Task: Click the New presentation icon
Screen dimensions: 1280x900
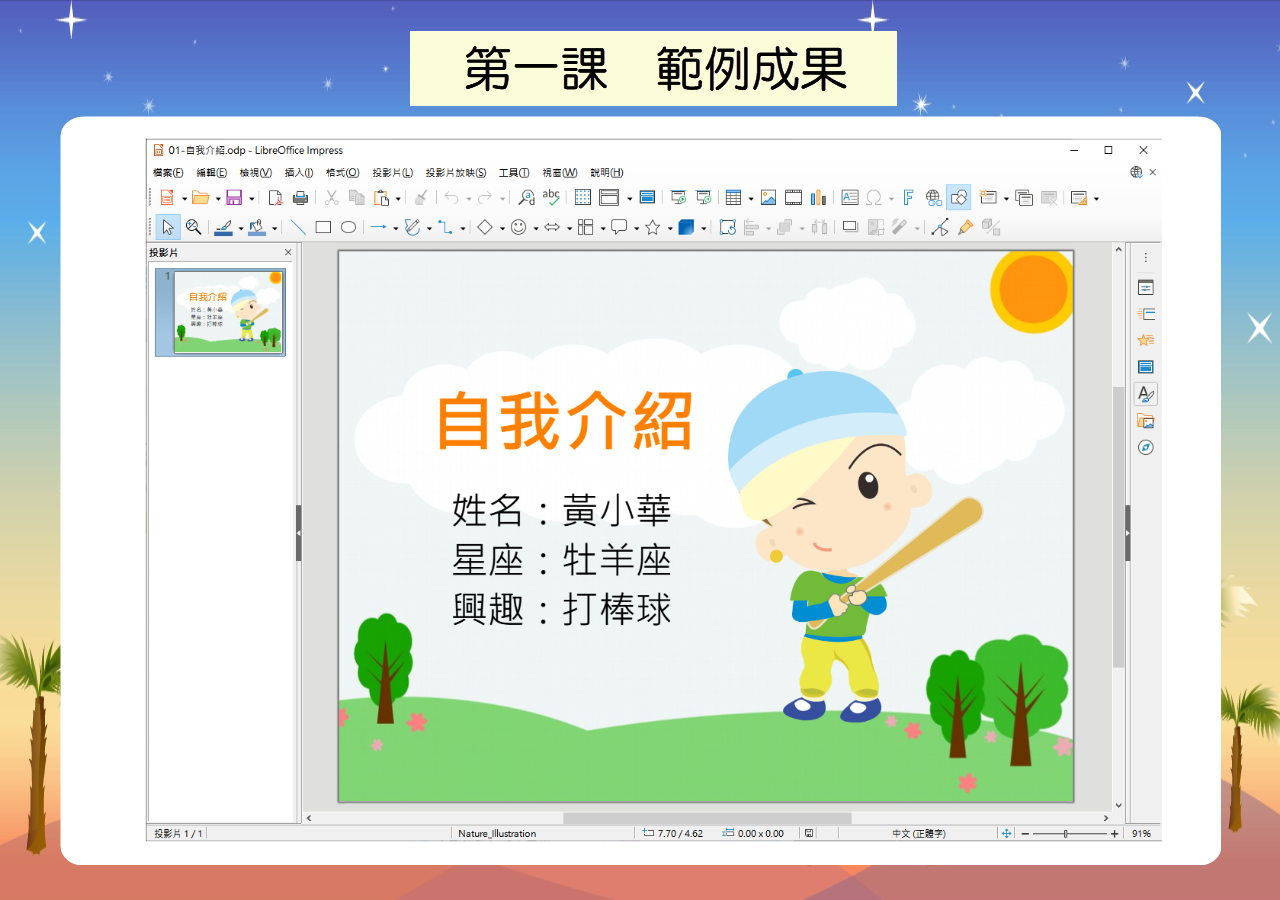Action: click(x=167, y=198)
